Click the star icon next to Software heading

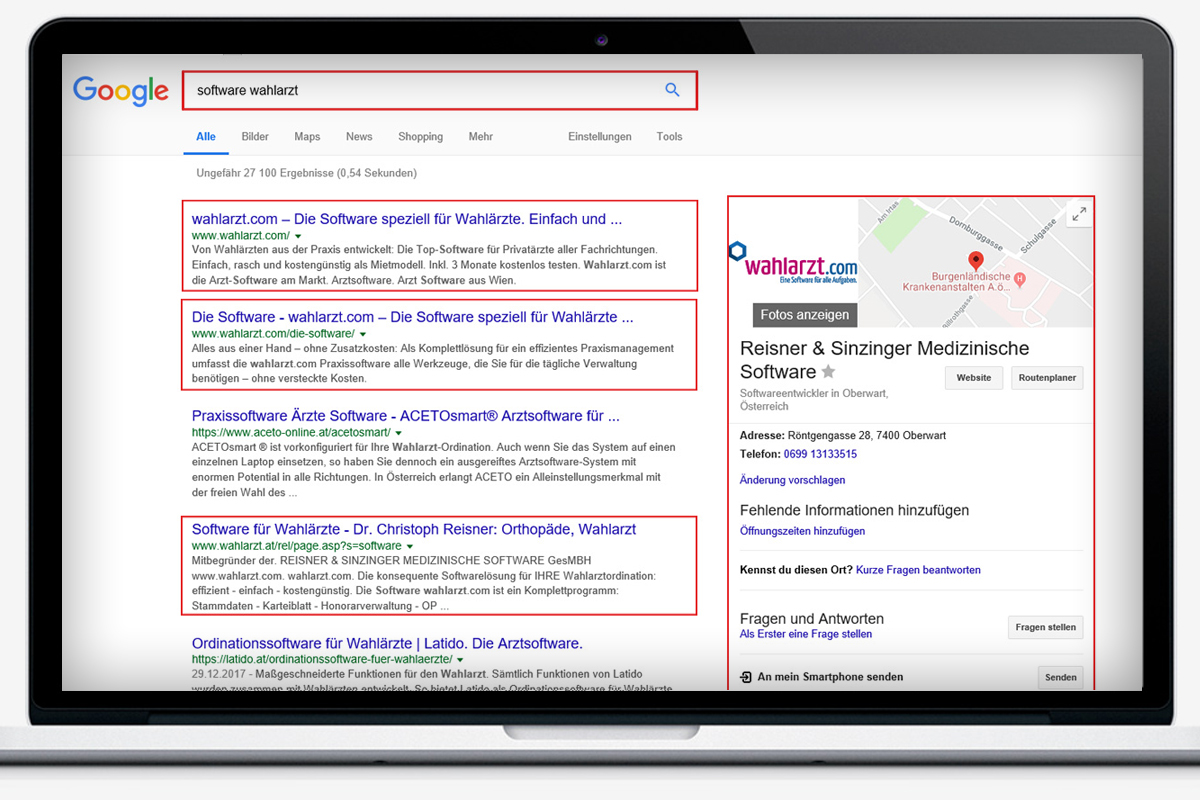tap(828, 372)
